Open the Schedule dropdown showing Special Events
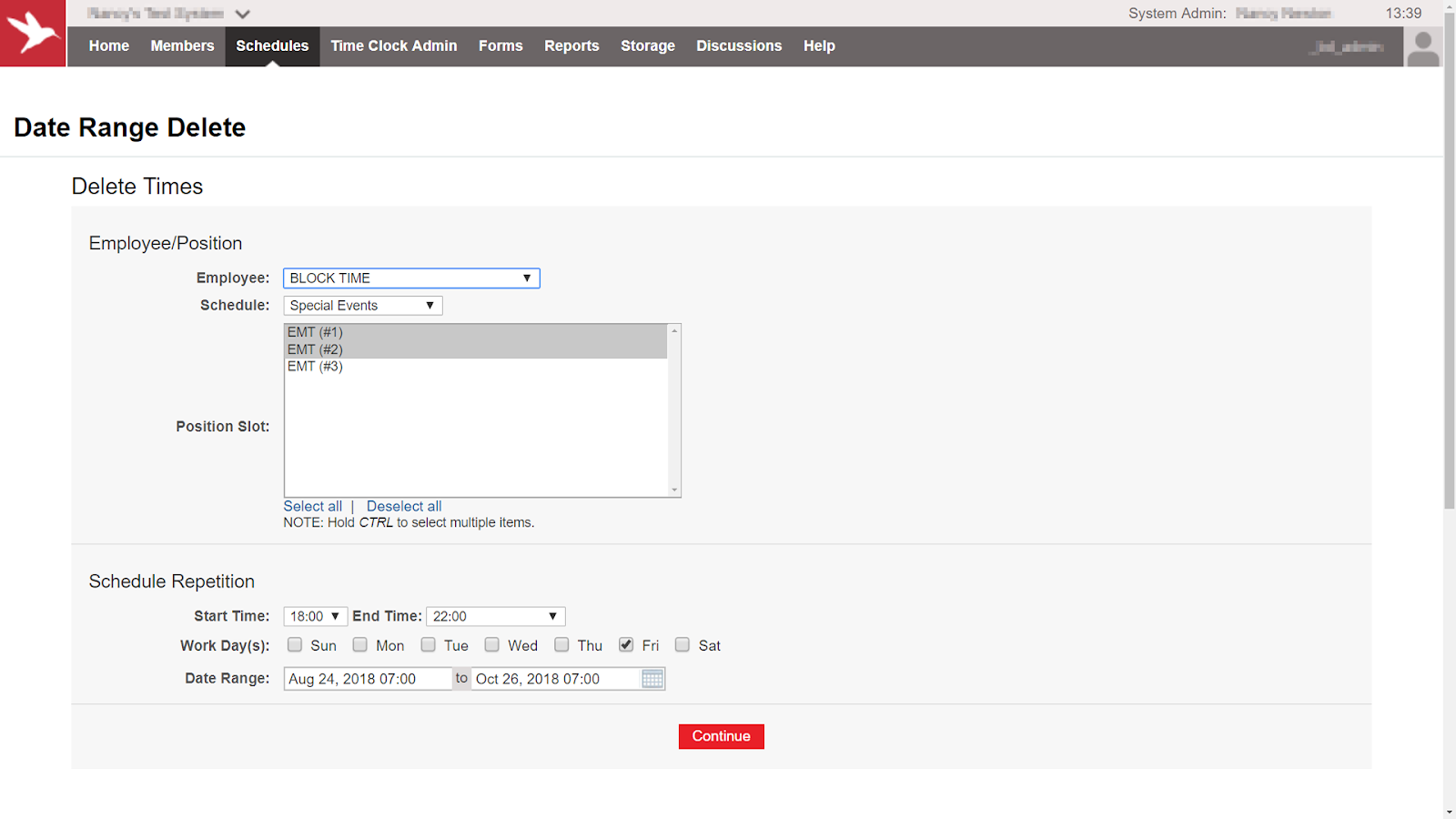The height and width of the screenshot is (819, 1456). 363,306
